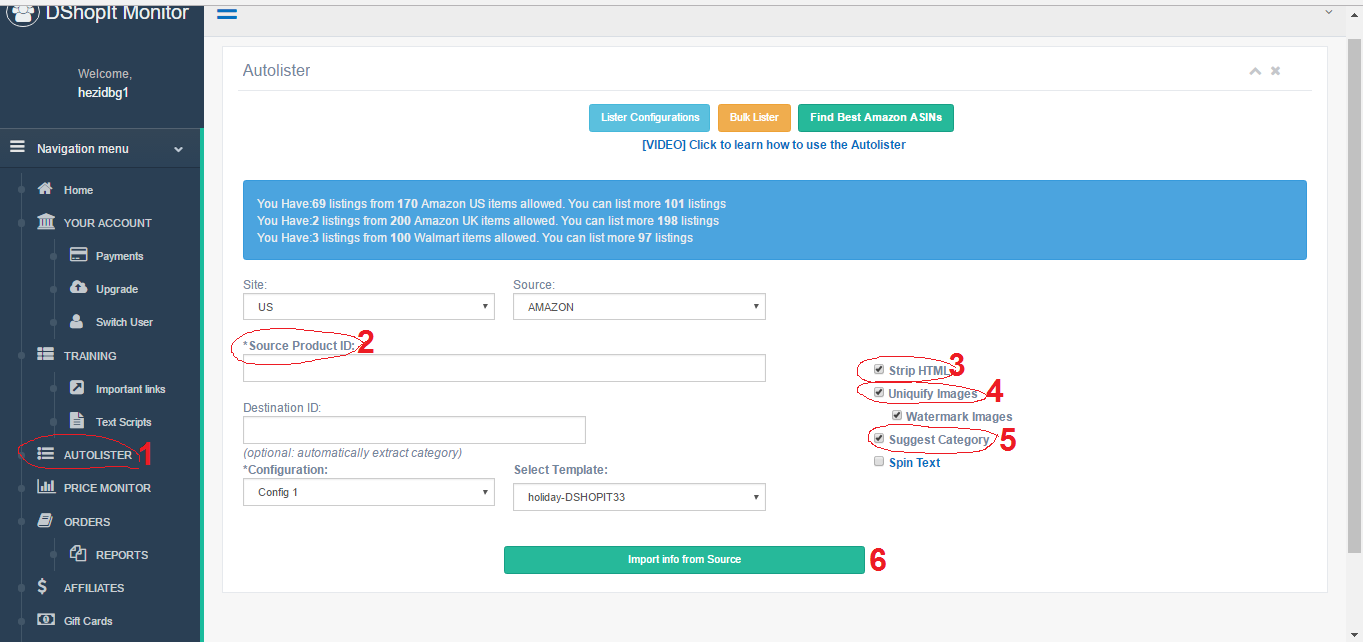This screenshot has width=1363, height=642.
Task: Click the hamburger menu toggle icon
Action: click(227, 14)
